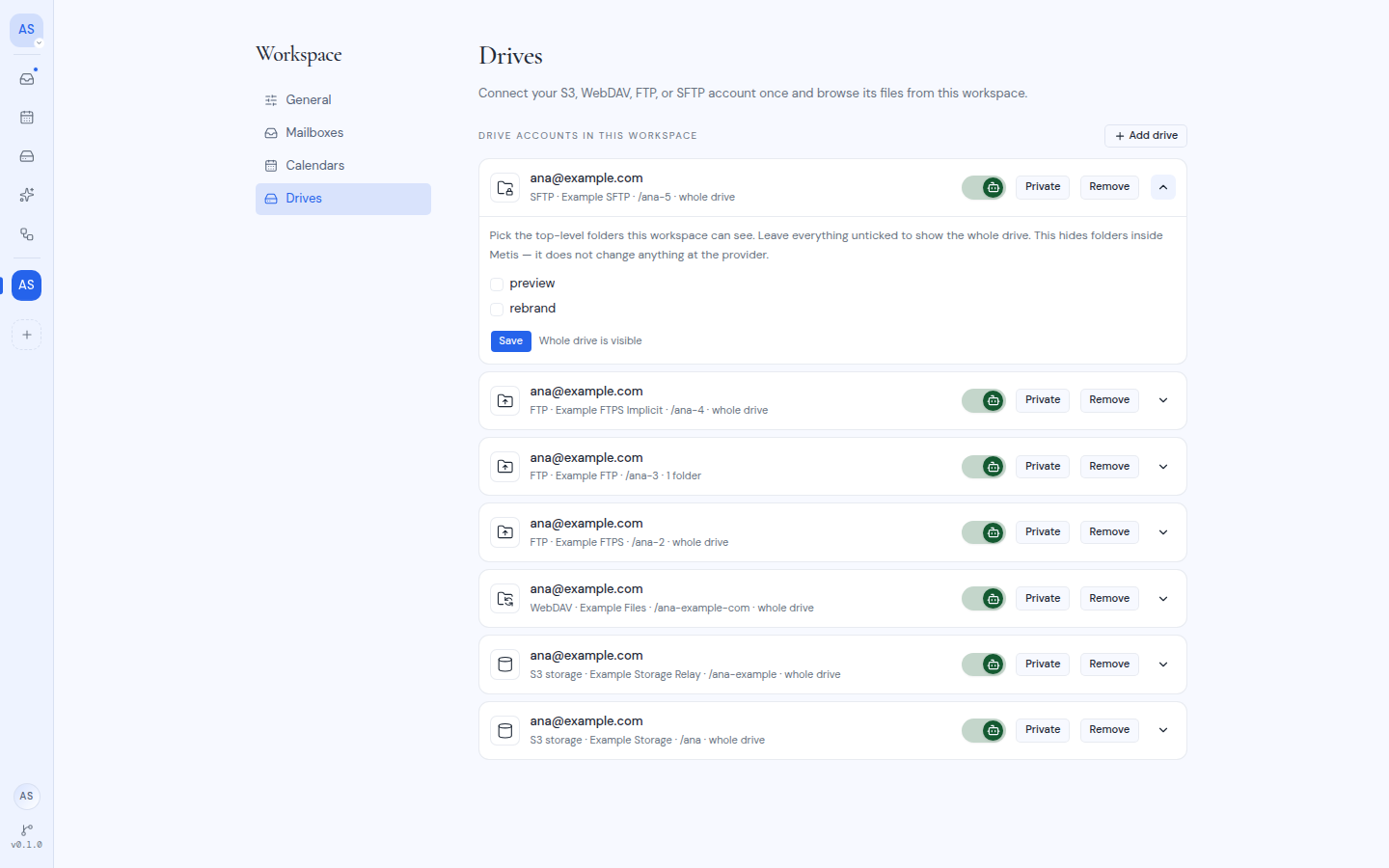Click the WebDAV Example Files folder icon
The width and height of the screenshot is (1389, 868).
pyautogui.click(x=505, y=599)
